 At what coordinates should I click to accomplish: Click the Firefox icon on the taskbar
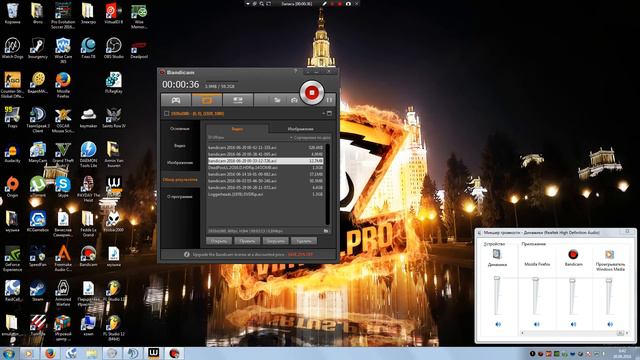[x=50, y=353]
